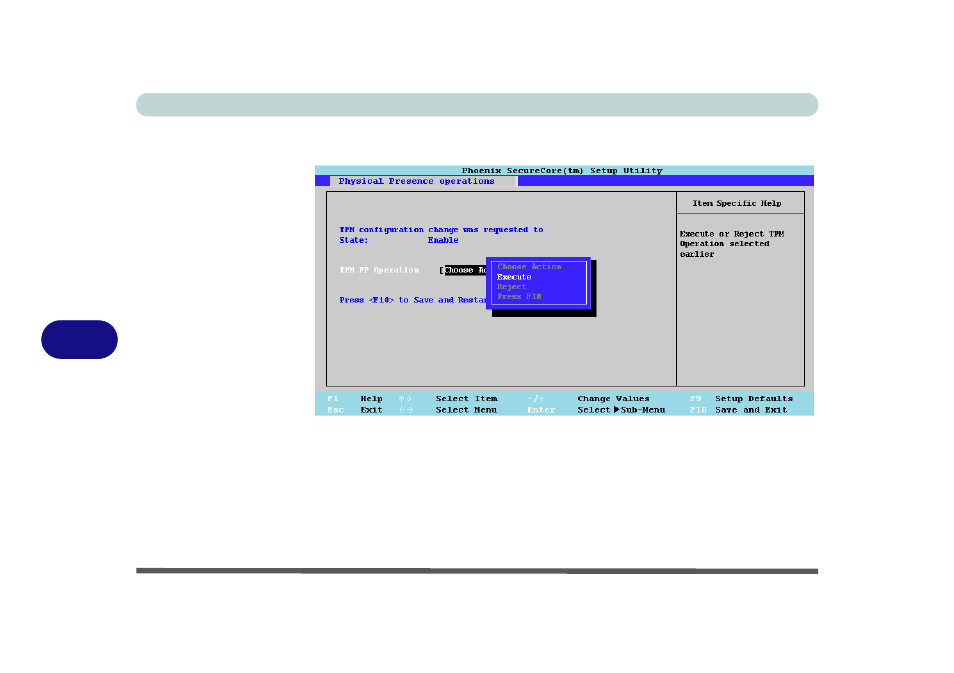Click the F1 Help legend entry

tap(355, 399)
